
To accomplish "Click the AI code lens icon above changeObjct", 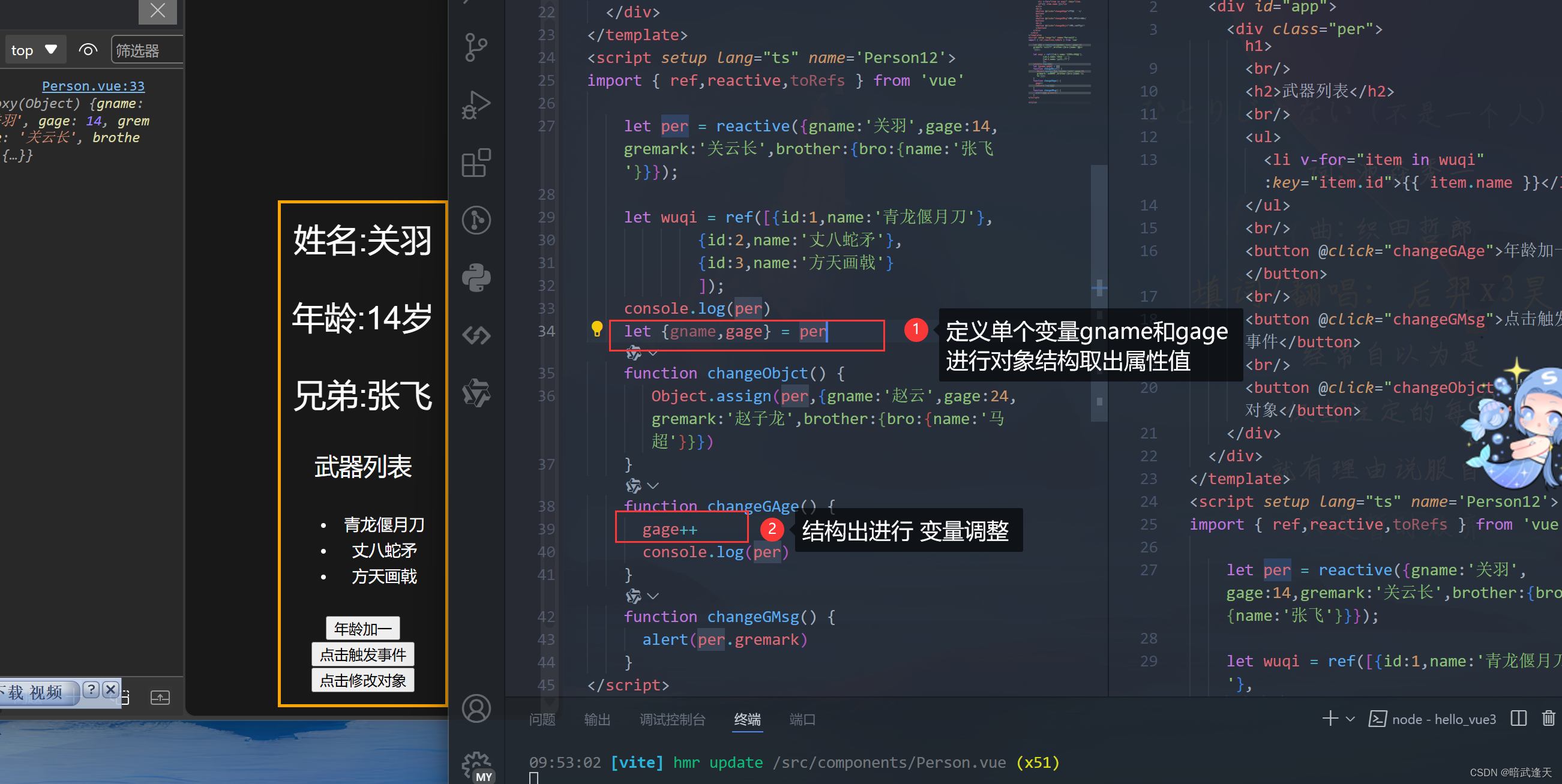I will tap(633, 352).
